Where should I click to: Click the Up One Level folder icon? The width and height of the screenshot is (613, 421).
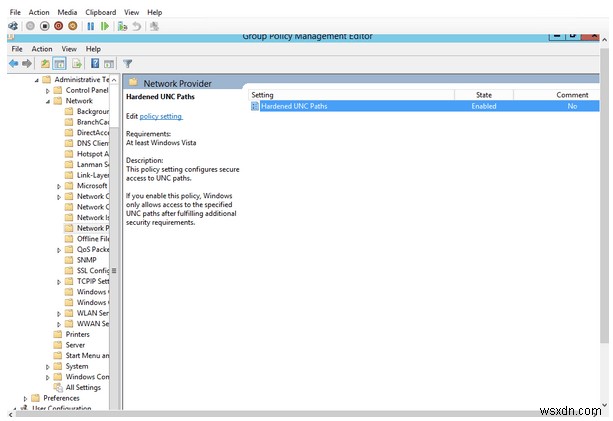tap(45, 63)
